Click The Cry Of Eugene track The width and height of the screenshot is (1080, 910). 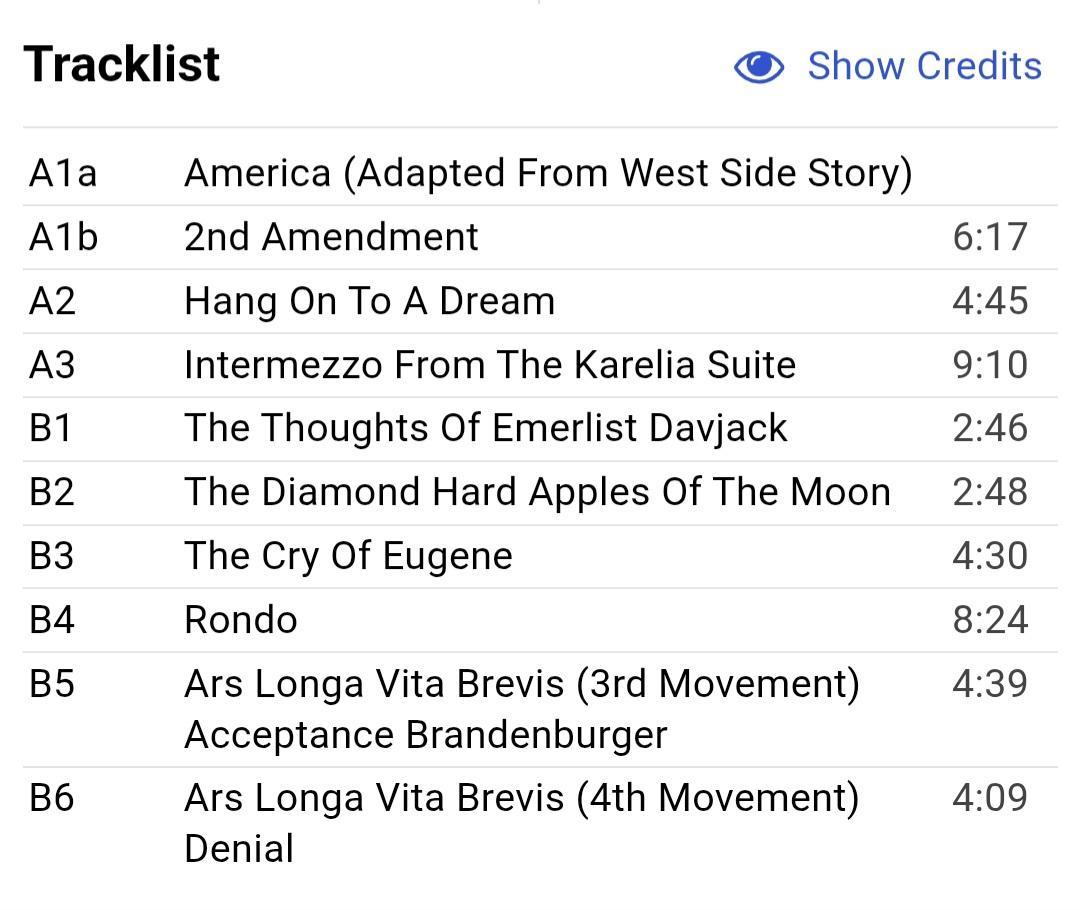coord(348,556)
